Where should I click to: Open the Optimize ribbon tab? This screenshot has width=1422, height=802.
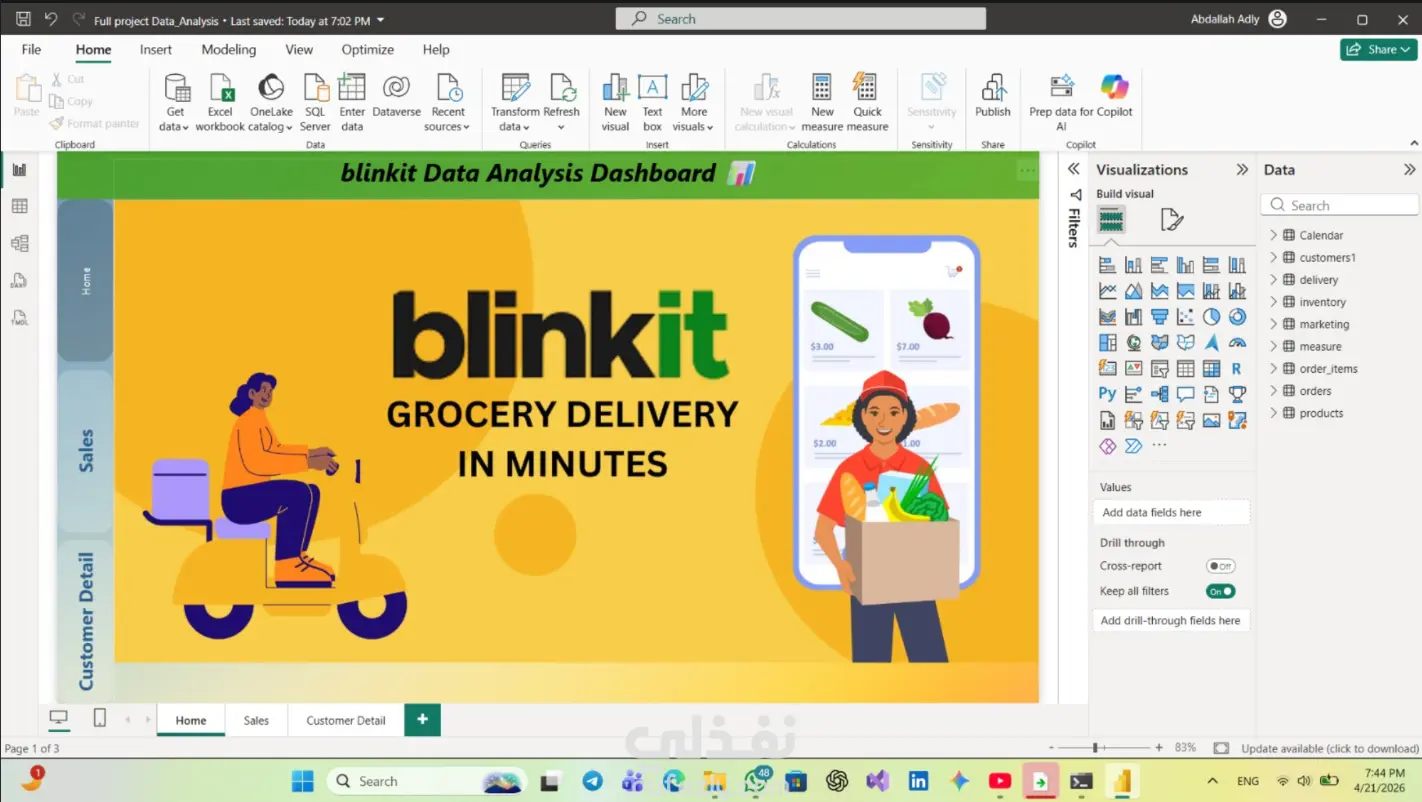[368, 49]
